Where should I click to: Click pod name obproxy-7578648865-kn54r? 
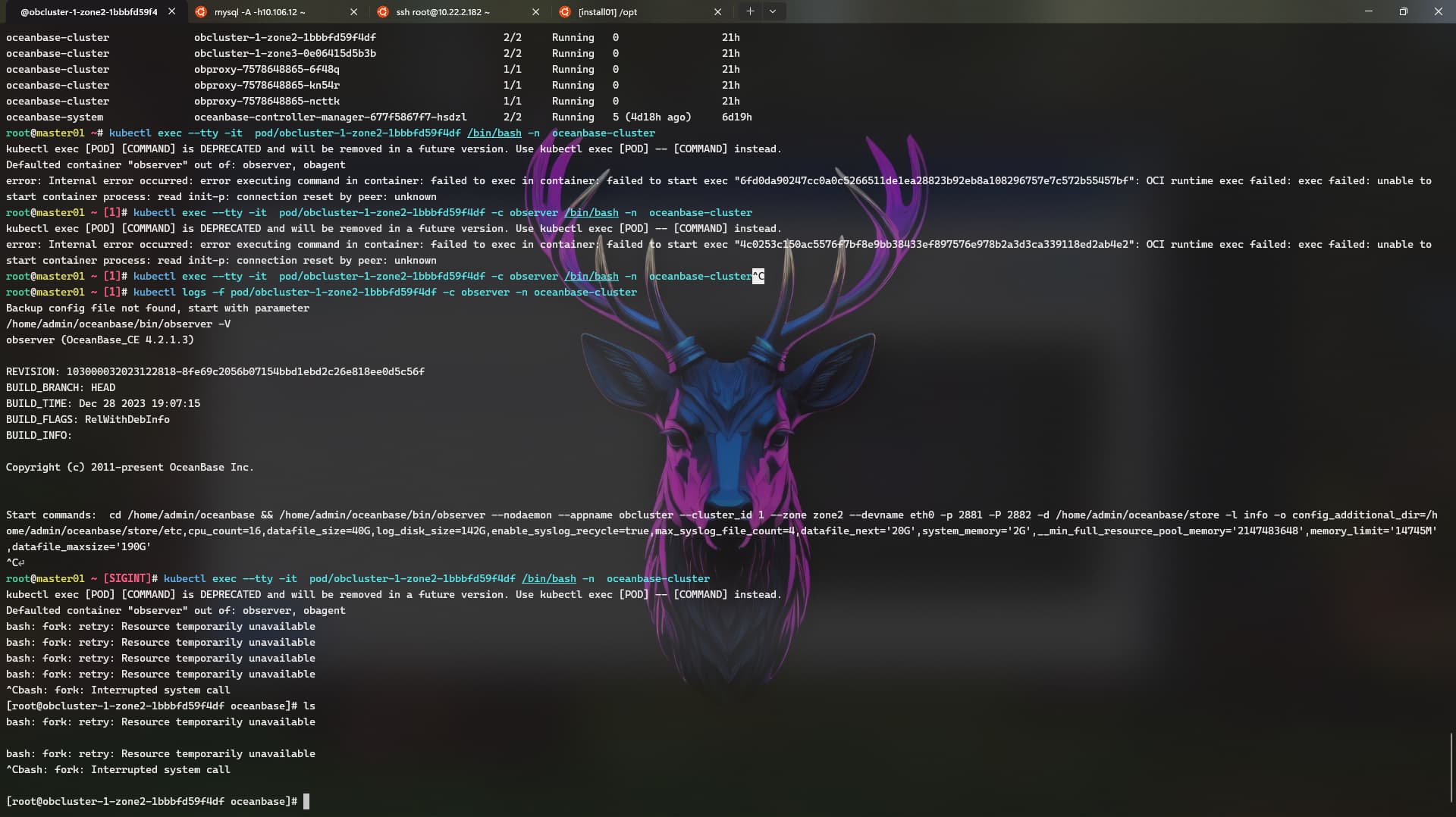pyautogui.click(x=267, y=85)
